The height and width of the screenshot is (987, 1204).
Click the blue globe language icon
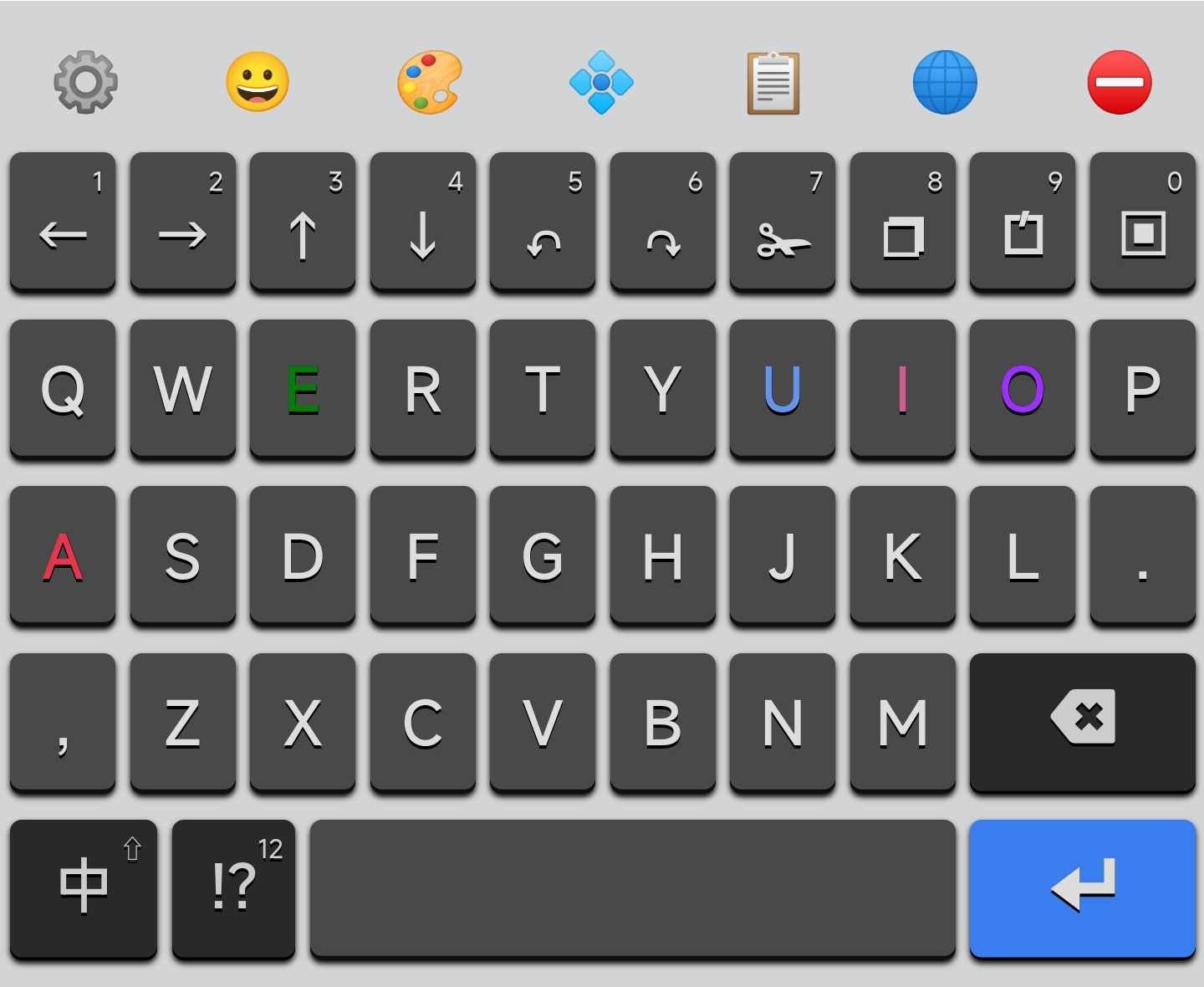tap(945, 82)
